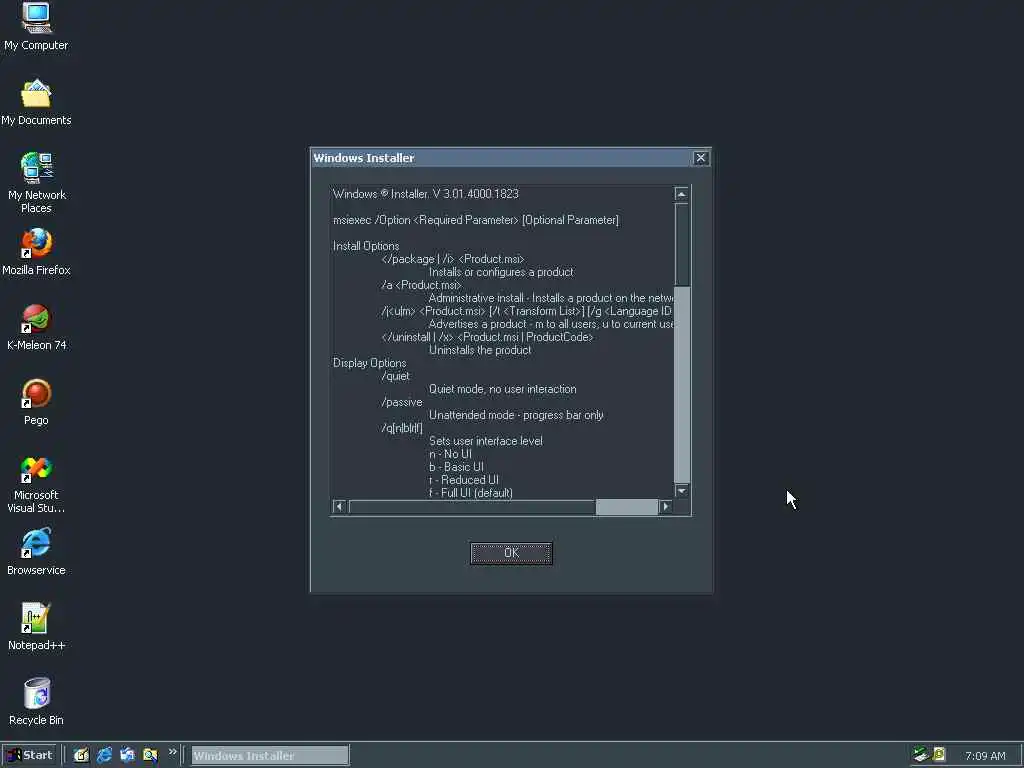Click the 'f - Full UI (default)' line
Viewport: 1024px width, 768px height.
tap(471, 493)
